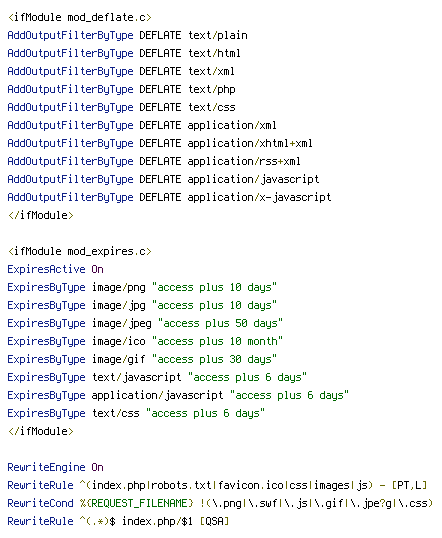Click the image/ico 10 month line
The height and width of the screenshot is (538, 442).
145,341
